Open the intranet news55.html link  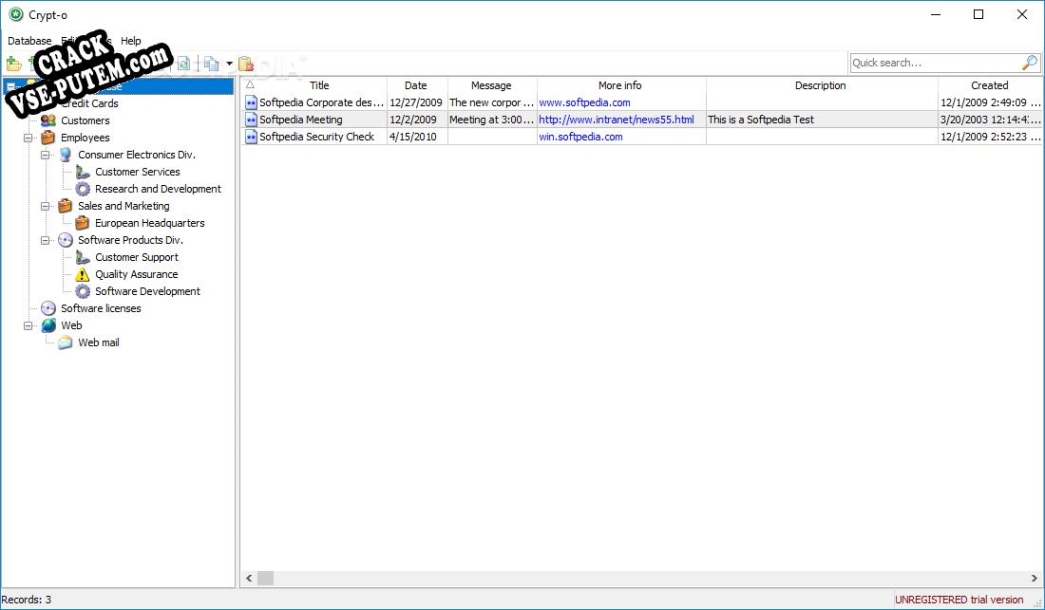click(x=616, y=120)
